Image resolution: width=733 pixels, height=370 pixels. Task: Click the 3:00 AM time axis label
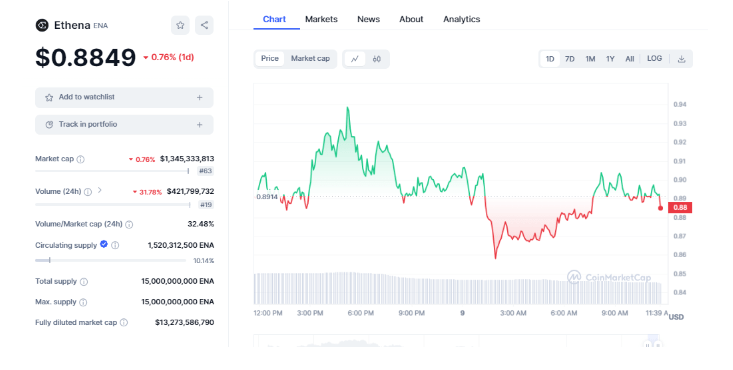[x=513, y=313]
